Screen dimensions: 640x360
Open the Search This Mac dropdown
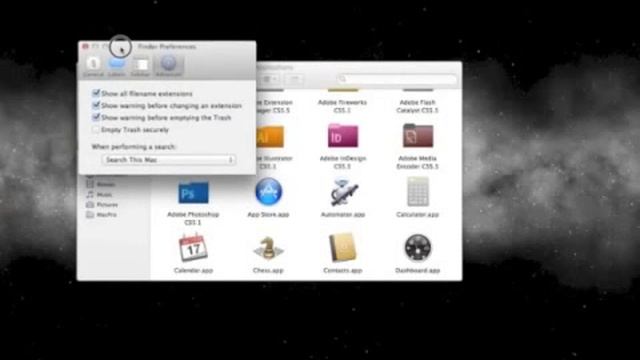click(x=169, y=160)
